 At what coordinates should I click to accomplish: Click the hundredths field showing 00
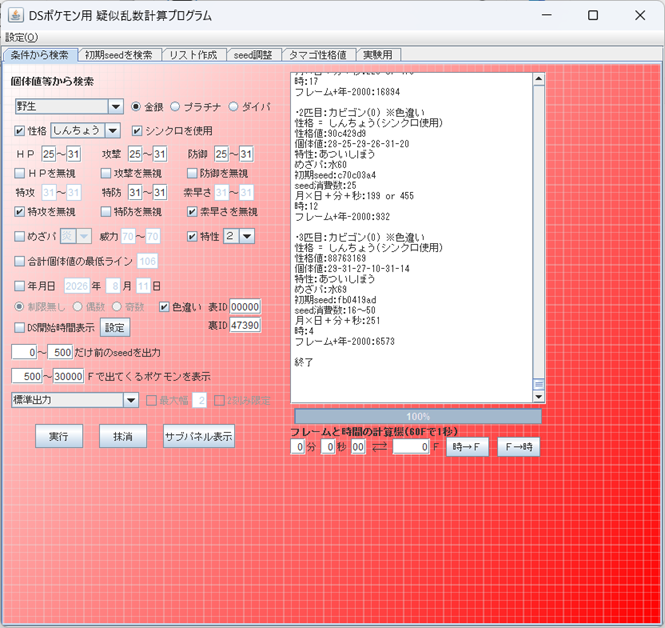coord(358,447)
